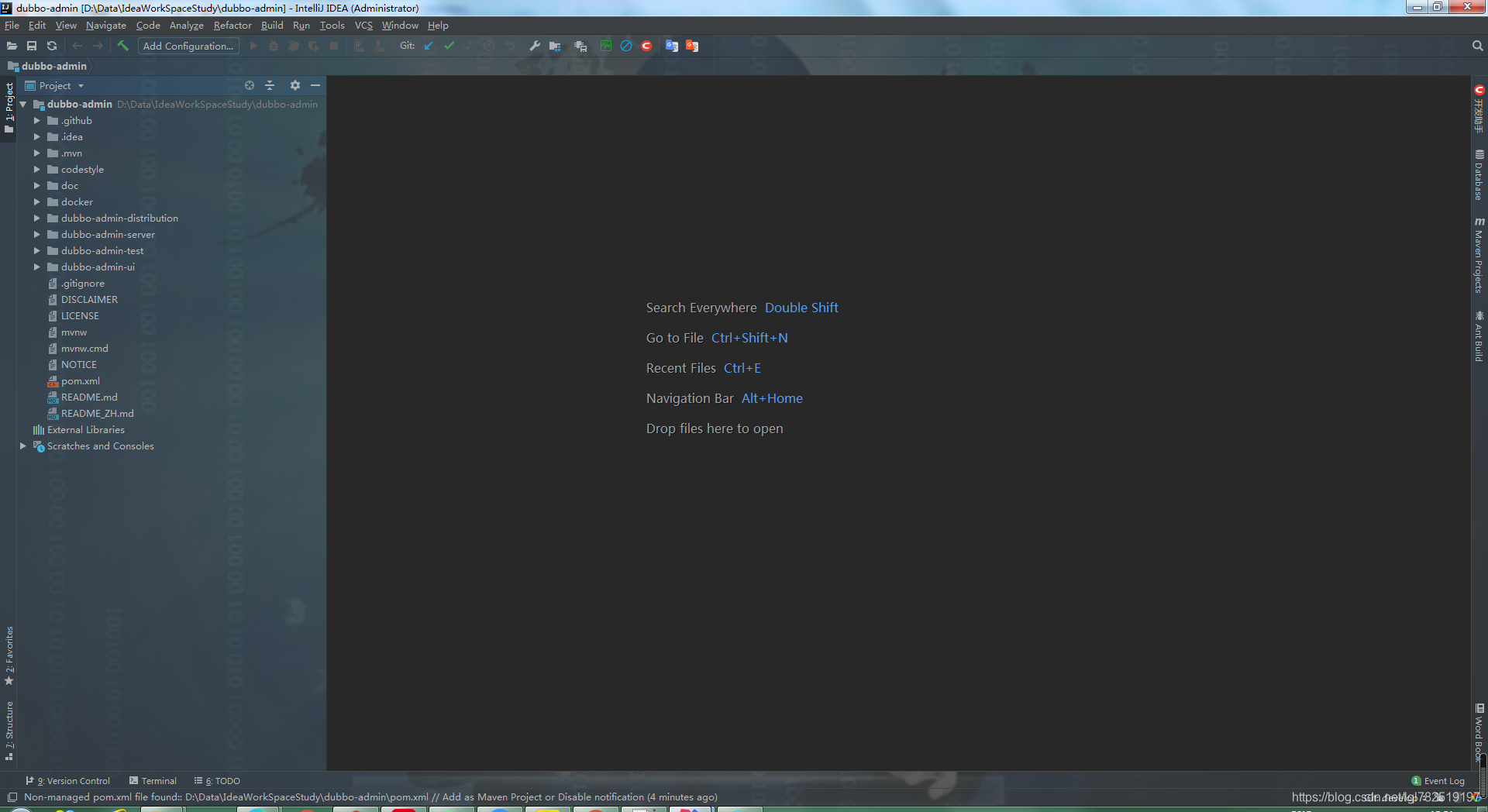
Task: Expand the dubbo-admin-ui folder
Action: 36,267
